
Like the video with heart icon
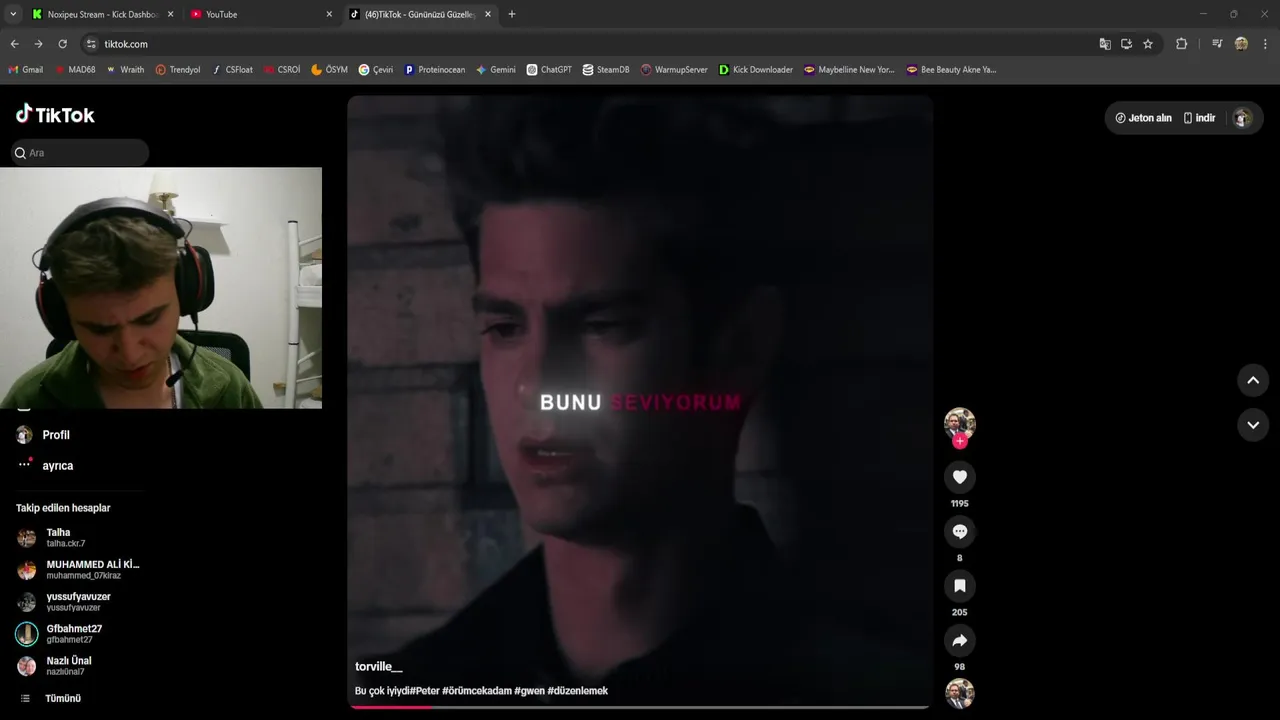(959, 477)
